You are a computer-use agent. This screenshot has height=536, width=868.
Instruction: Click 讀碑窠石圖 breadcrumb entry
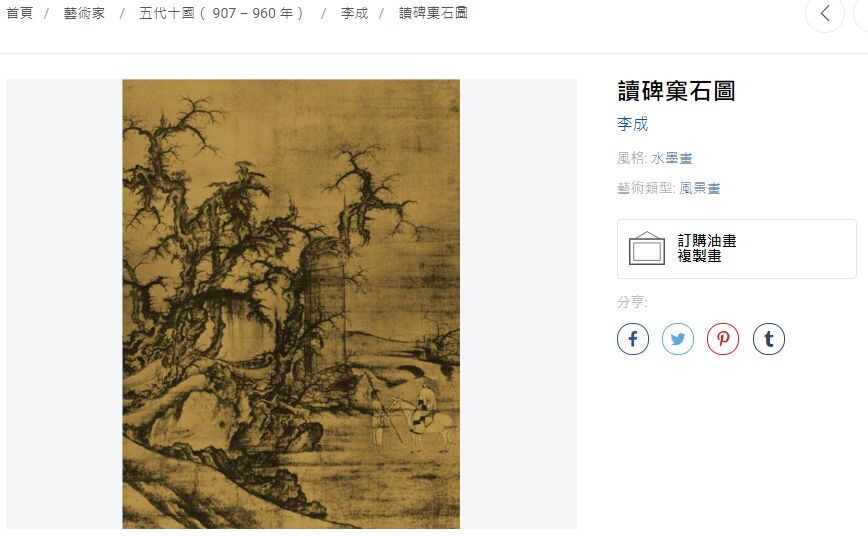(433, 13)
